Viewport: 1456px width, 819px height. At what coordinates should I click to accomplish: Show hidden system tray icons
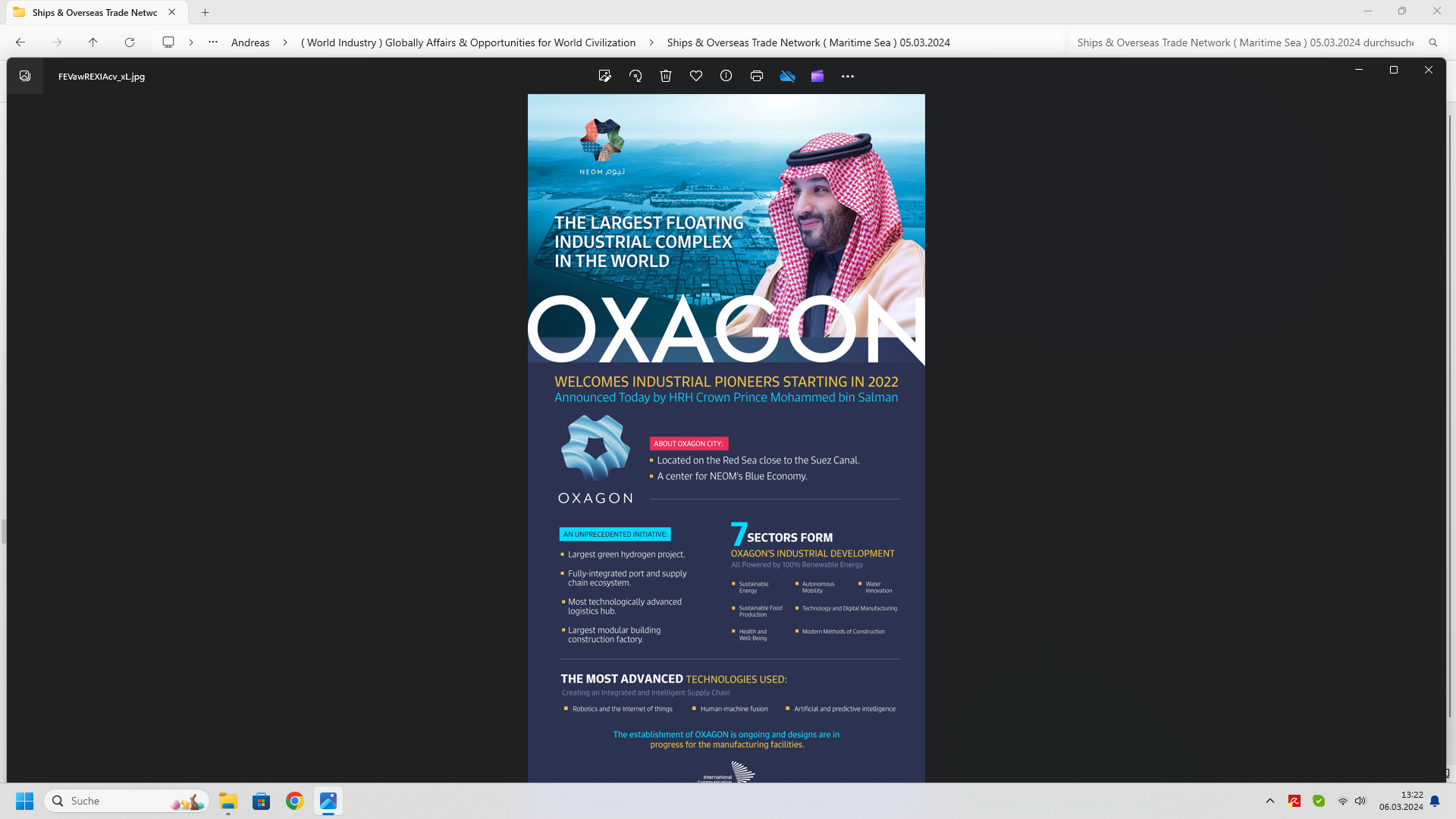[x=1270, y=801]
